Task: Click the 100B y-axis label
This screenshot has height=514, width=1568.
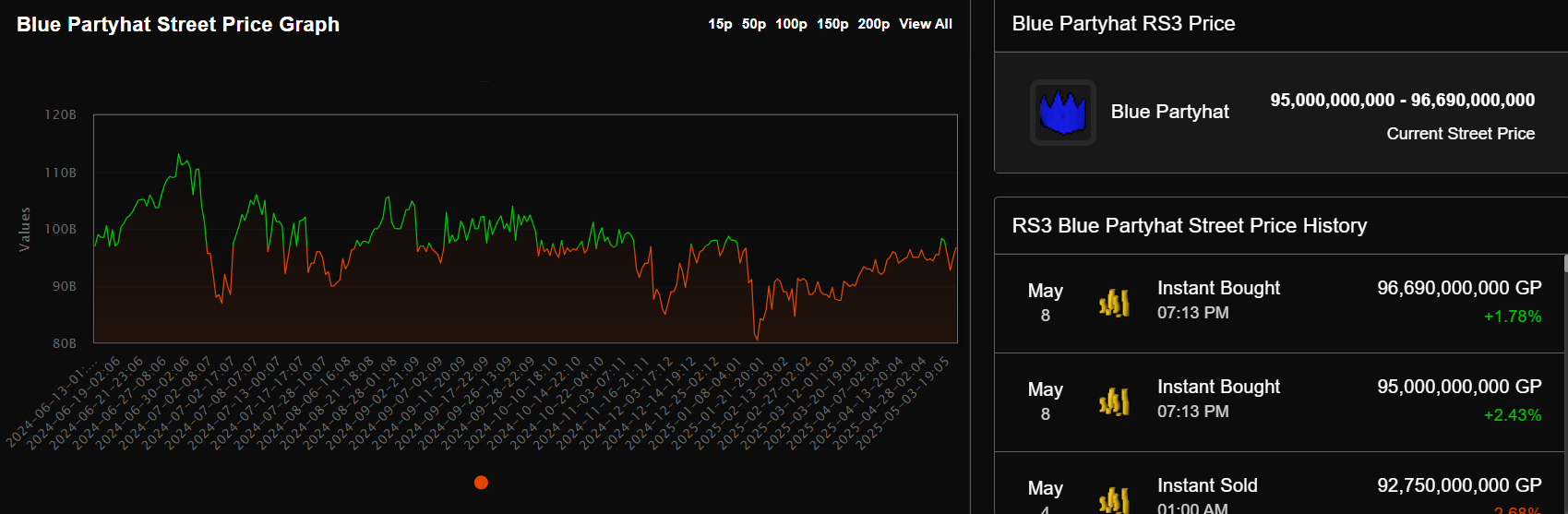Action: pyautogui.click(x=61, y=229)
